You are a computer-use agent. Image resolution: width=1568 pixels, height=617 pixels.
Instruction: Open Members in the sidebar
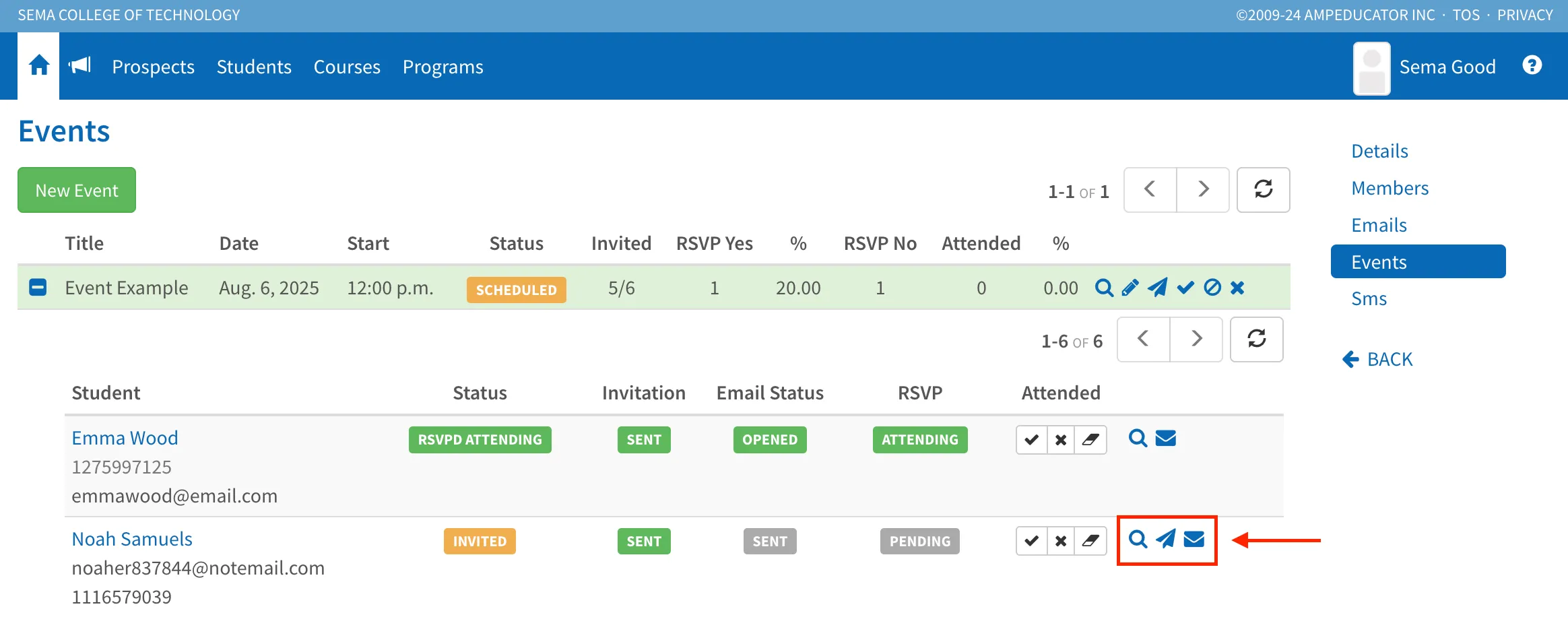point(1390,188)
